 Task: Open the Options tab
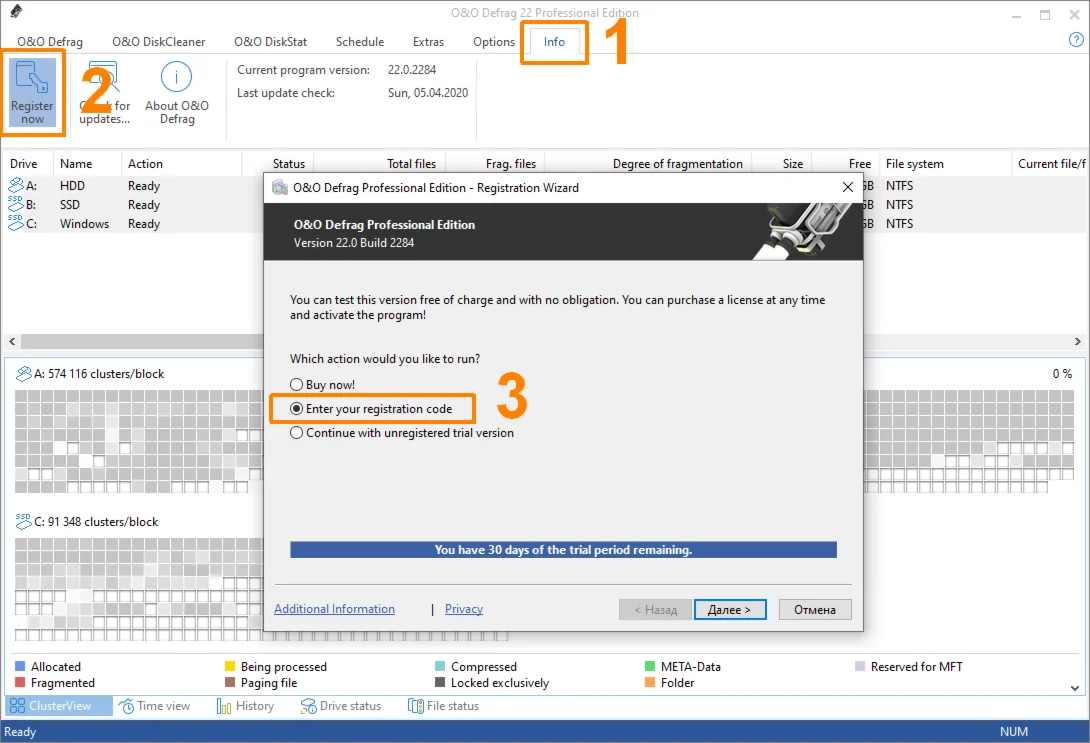pos(494,42)
